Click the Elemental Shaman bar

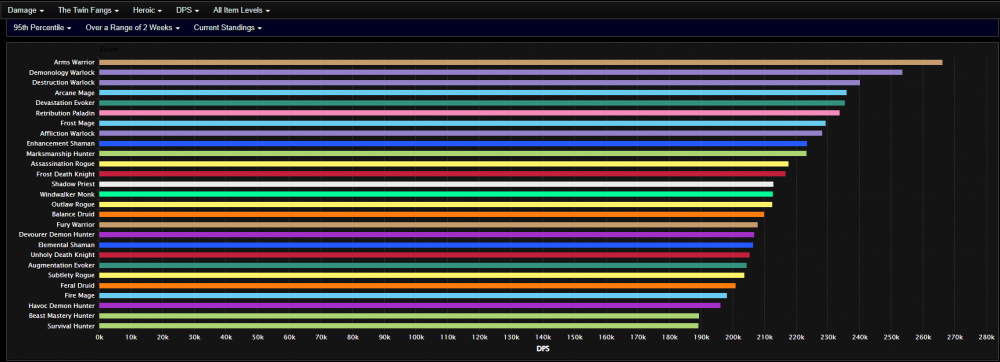pos(426,245)
